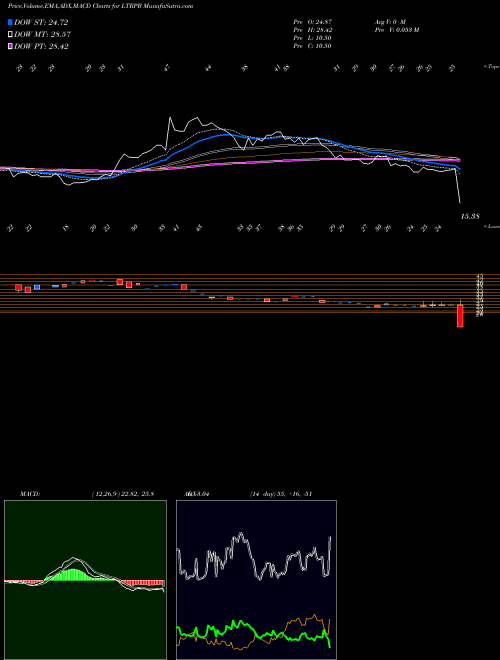Open the MACD histogram chart panel
The width and height of the screenshot is (500, 660).
coord(85,580)
